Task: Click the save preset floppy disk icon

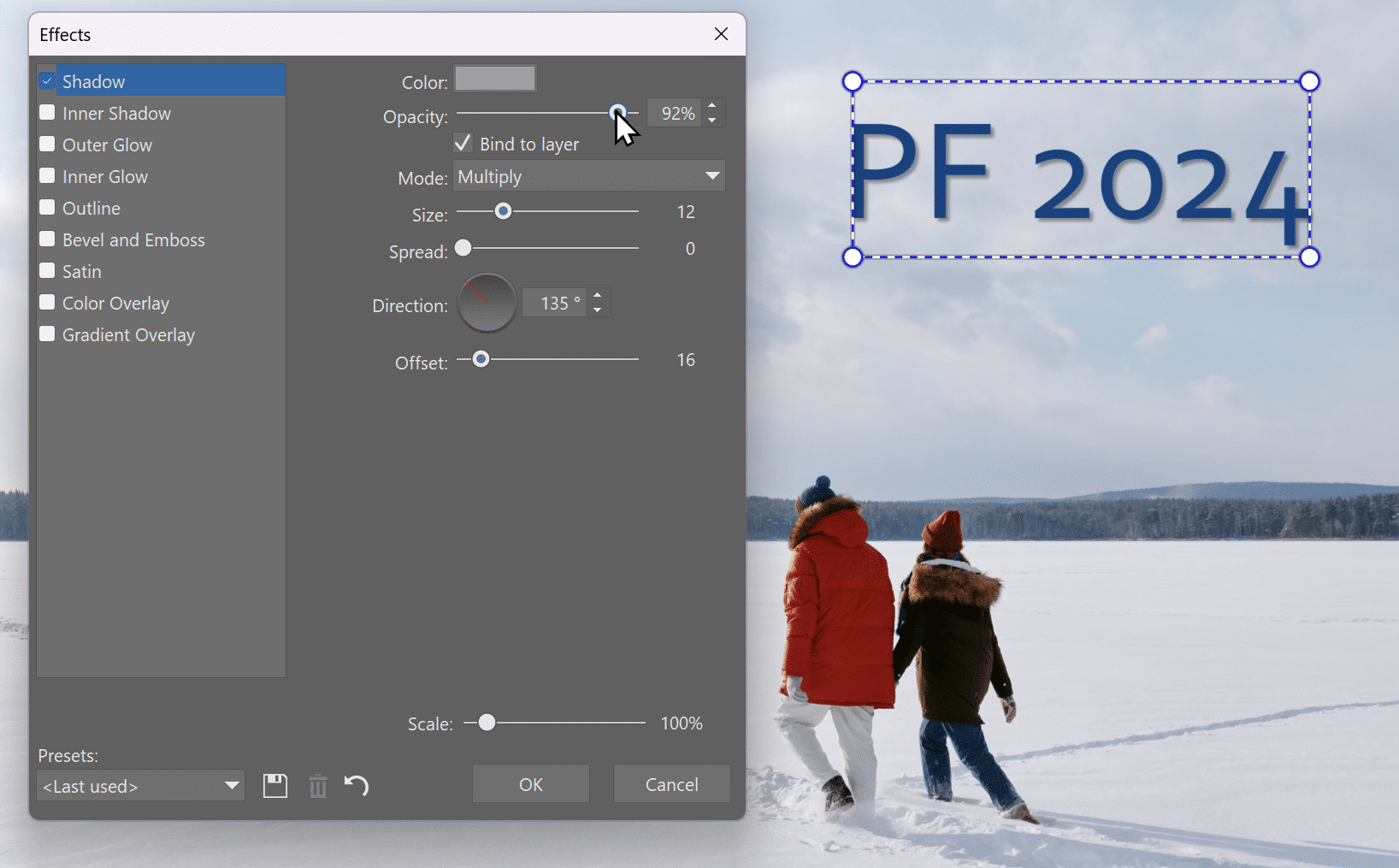Action: tap(275, 786)
